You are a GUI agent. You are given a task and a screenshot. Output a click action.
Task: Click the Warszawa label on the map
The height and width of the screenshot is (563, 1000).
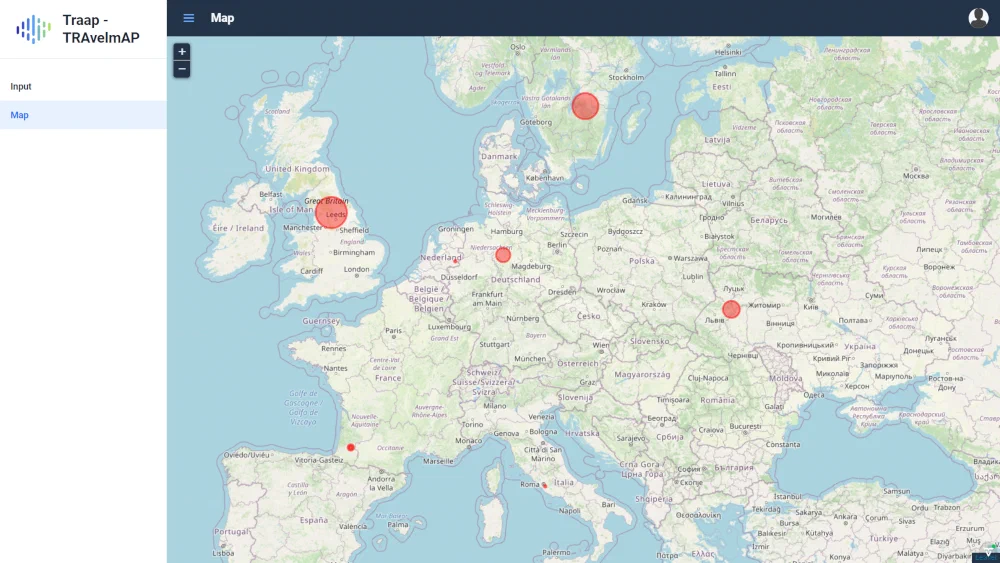click(x=691, y=258)
